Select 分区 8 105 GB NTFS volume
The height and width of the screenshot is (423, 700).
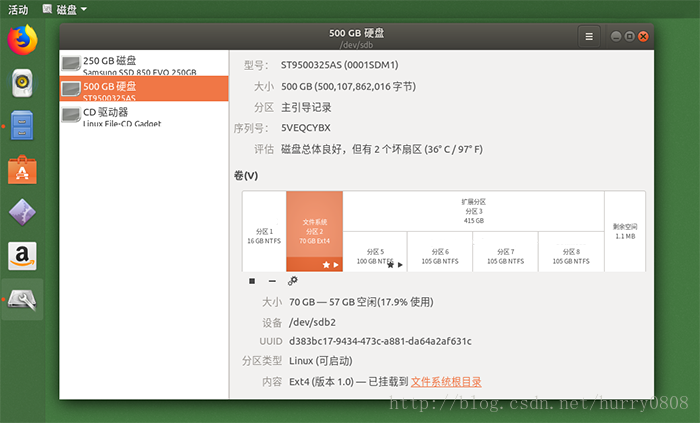(x=571, y=252)
